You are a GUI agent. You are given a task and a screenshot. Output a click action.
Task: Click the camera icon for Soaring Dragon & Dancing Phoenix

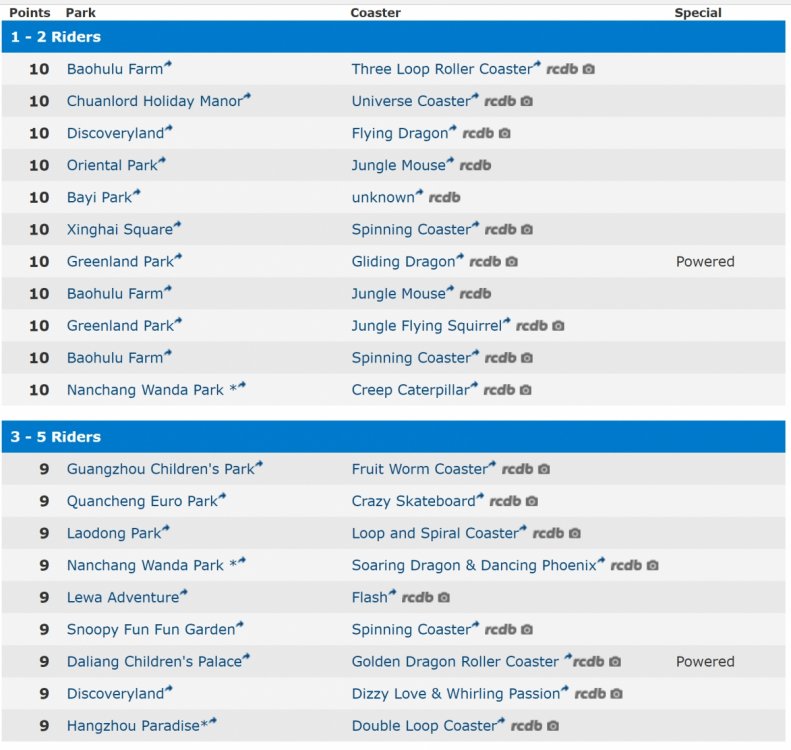pyautogui.click(x=653, y=566)
